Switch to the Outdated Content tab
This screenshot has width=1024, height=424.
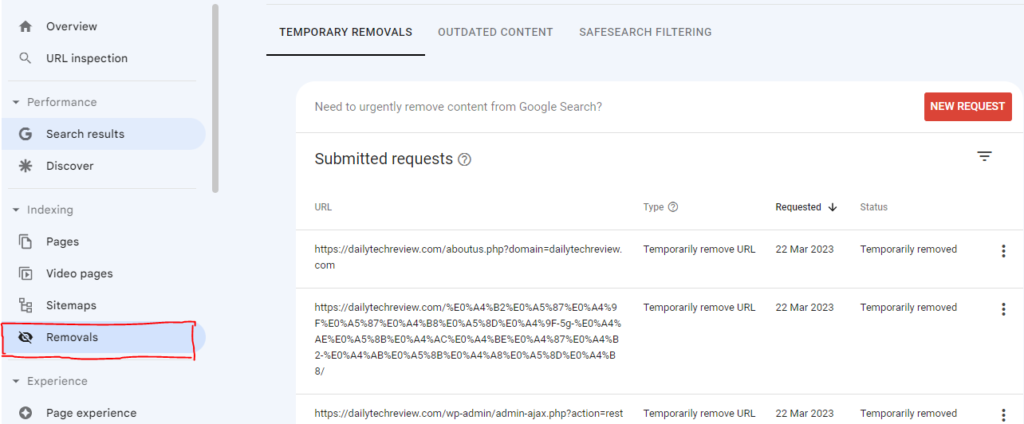[495, 32]
